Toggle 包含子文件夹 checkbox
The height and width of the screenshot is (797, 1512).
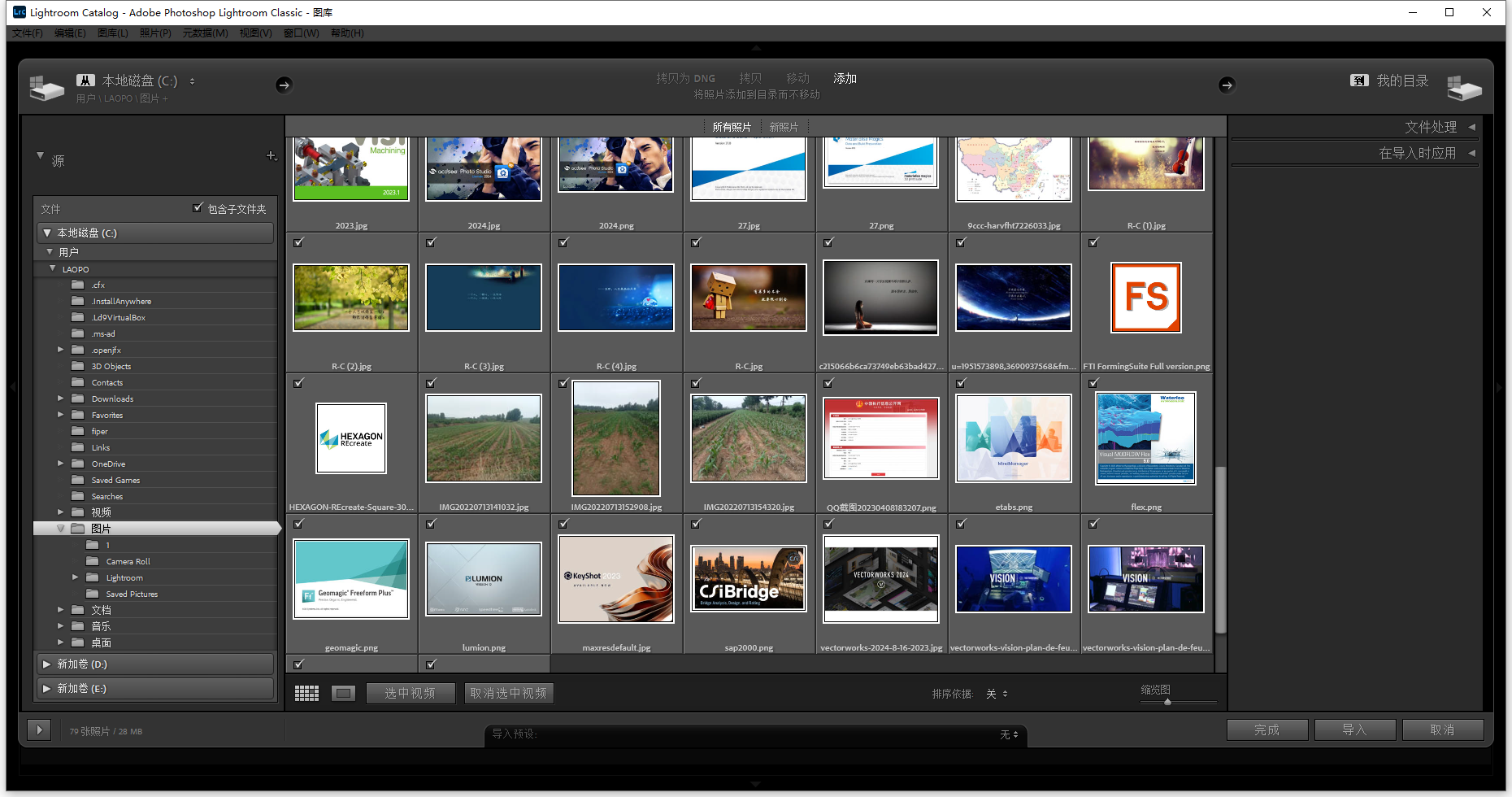pos(198,208)
